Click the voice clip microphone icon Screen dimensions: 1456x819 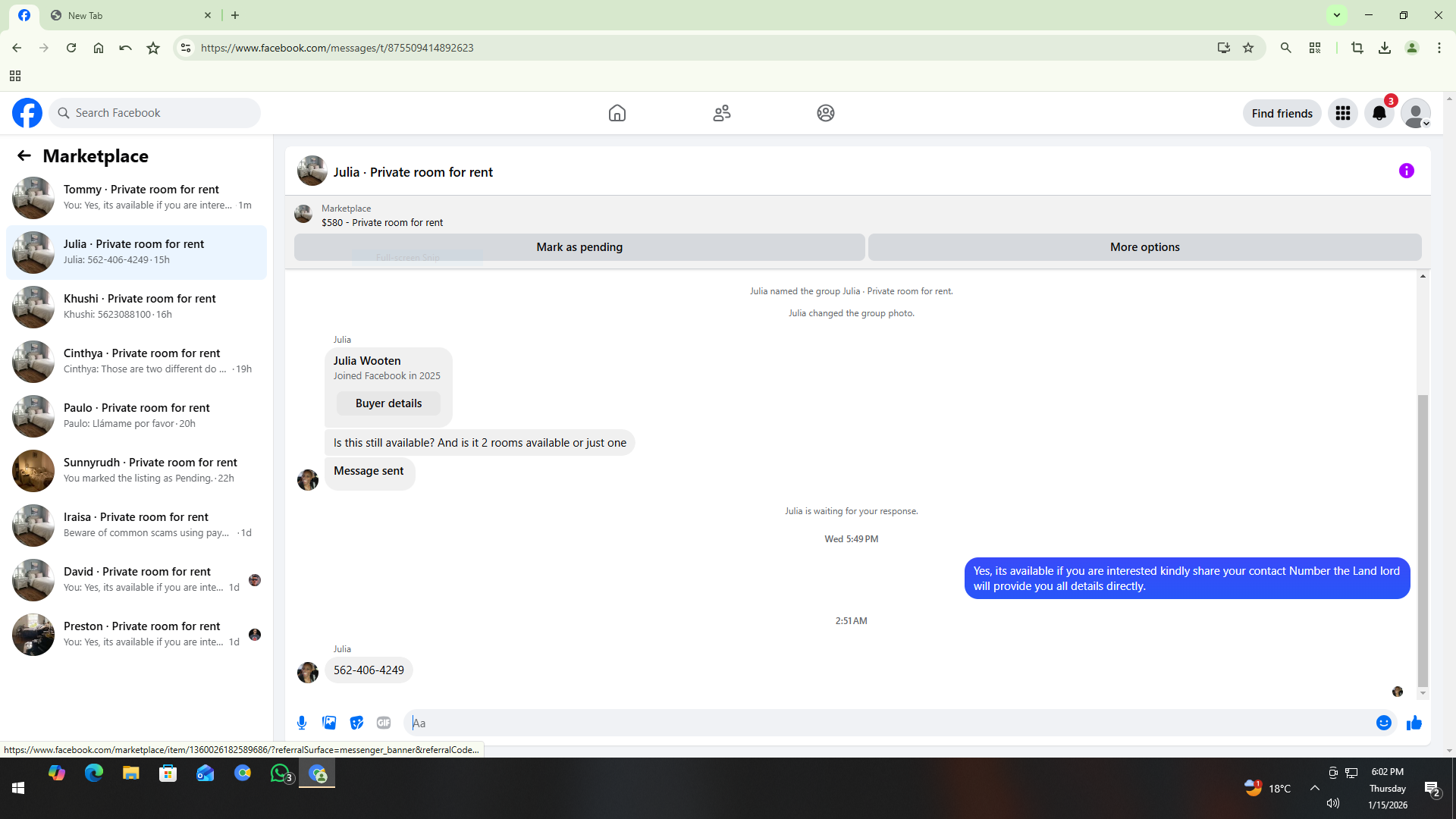(x=302, y=723)
